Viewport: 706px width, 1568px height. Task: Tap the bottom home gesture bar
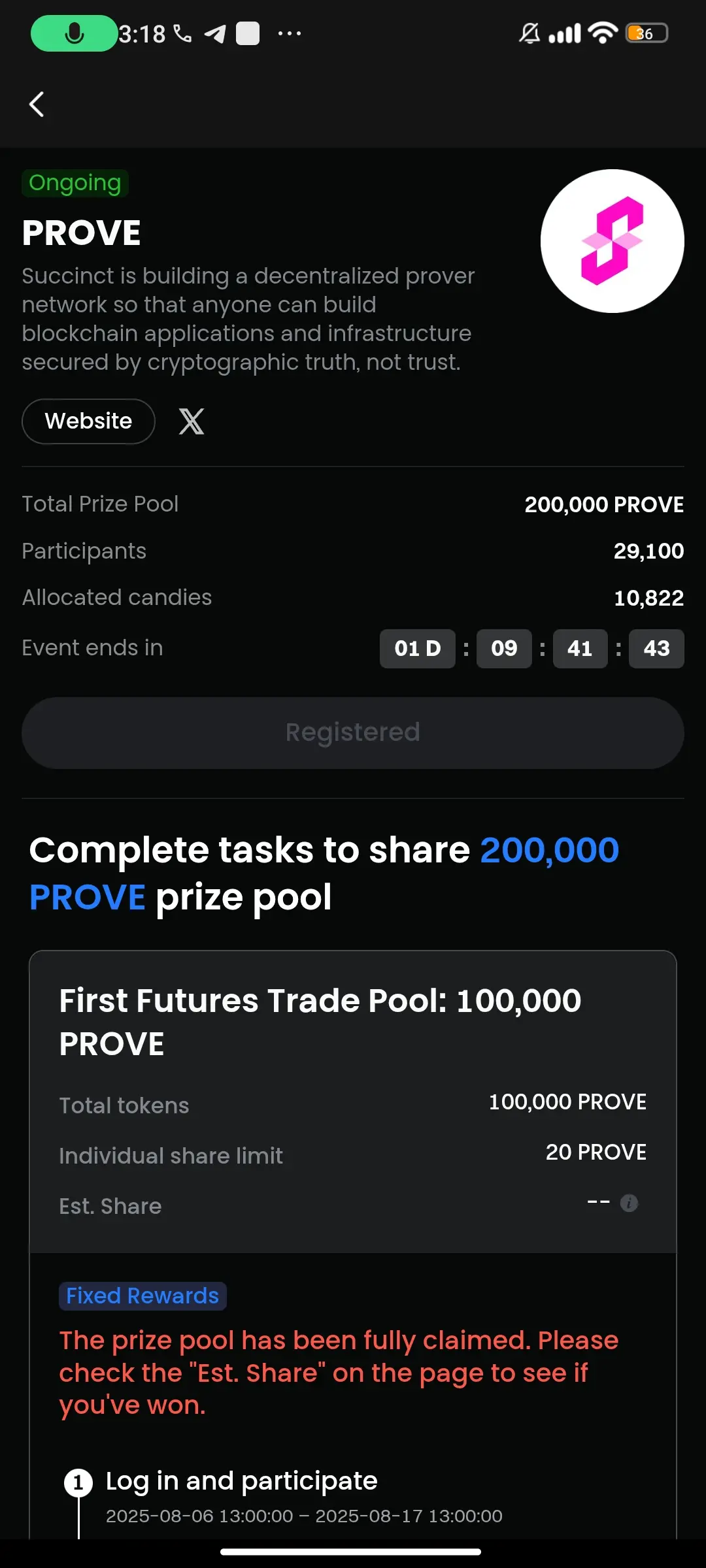(351, 1552)
